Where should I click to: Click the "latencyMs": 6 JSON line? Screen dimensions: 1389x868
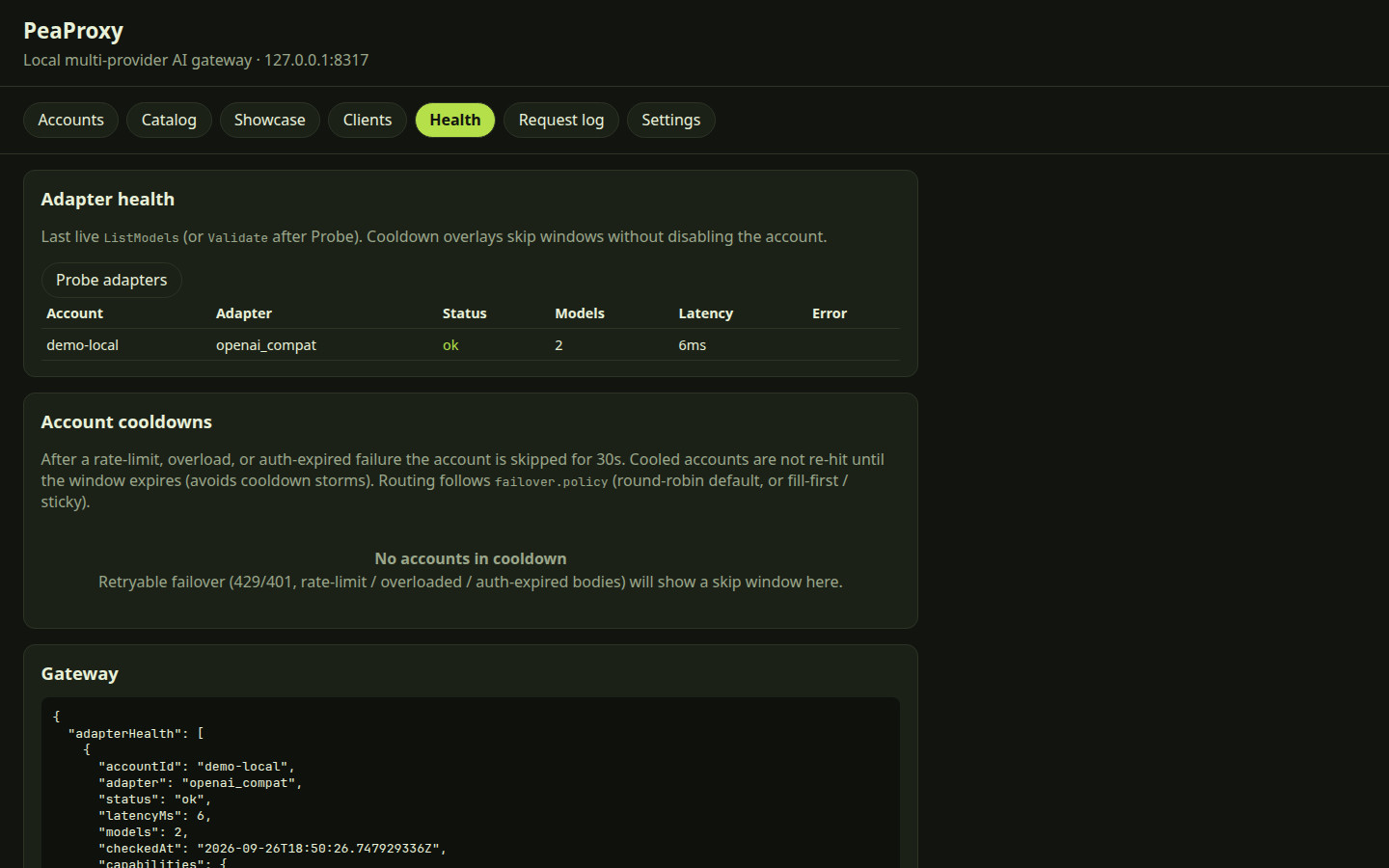coord(155,816)
